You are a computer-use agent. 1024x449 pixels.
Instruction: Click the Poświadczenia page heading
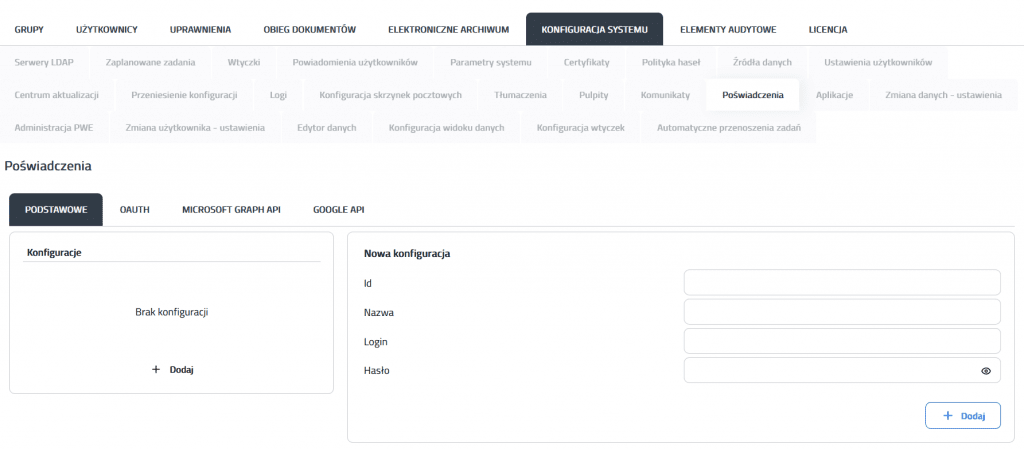tap(48, 166)
